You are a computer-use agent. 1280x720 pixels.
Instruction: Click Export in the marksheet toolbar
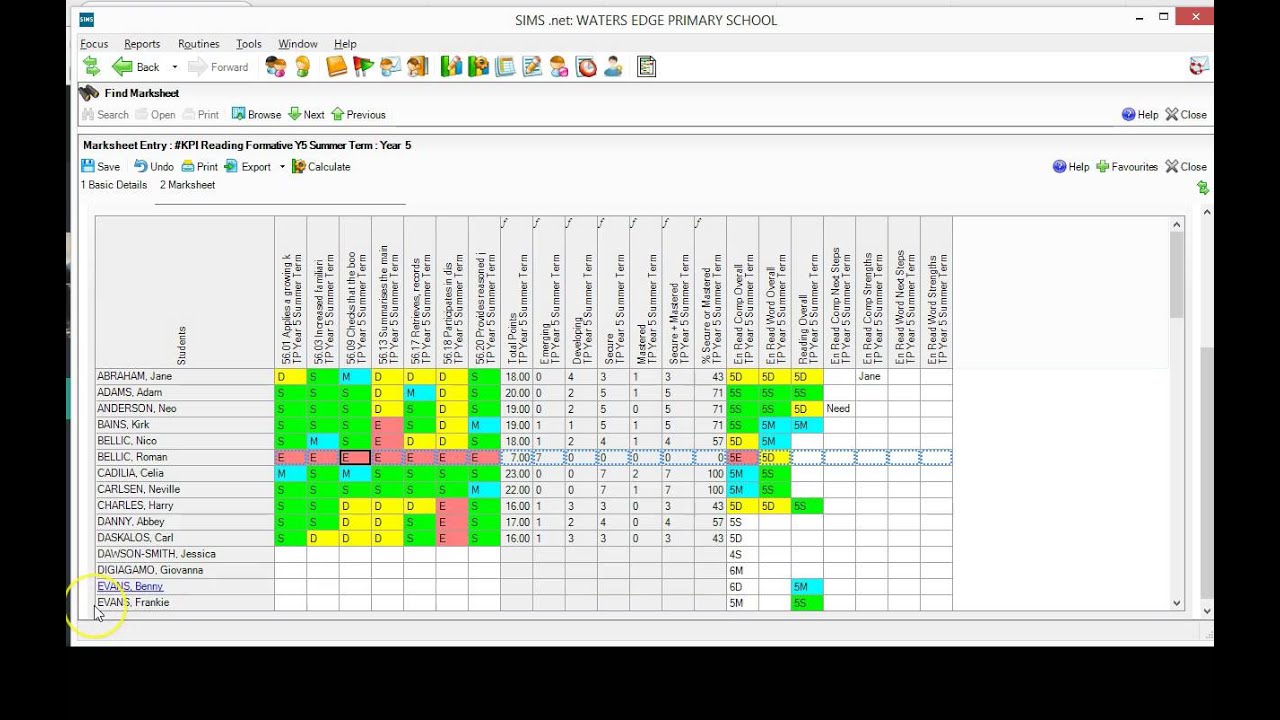pyautogui.click(x=247, y=167)
